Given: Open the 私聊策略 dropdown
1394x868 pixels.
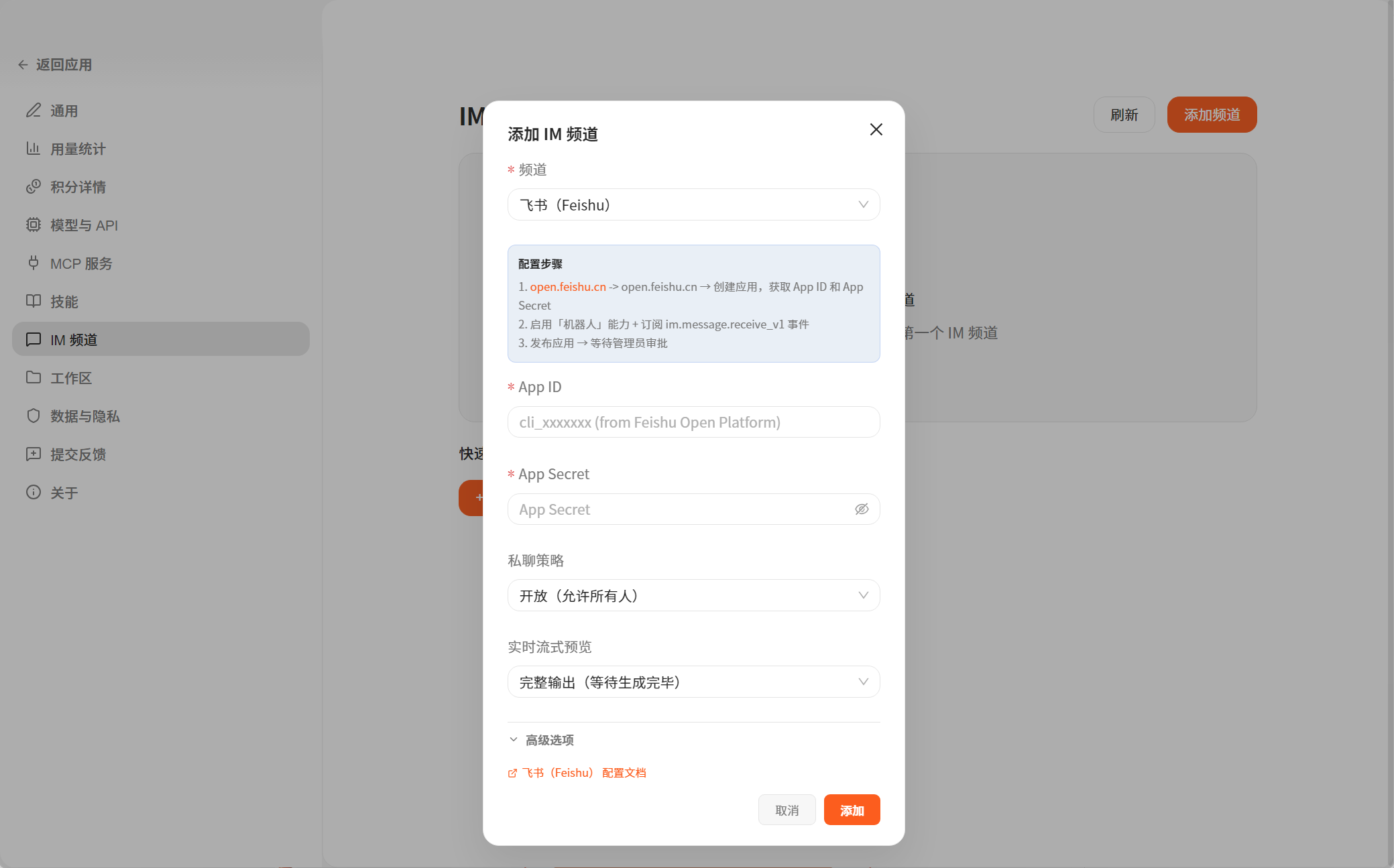Looking at the screenshot, I should pos(693,596).
